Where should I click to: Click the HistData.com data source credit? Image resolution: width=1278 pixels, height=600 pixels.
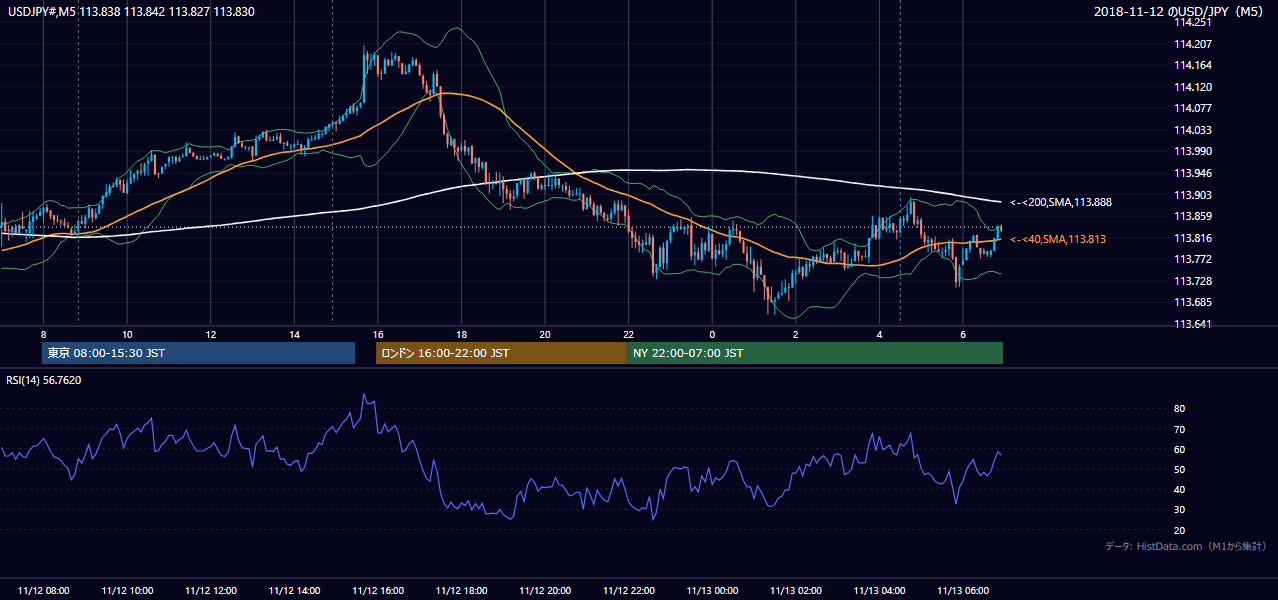click(1185, 546)
